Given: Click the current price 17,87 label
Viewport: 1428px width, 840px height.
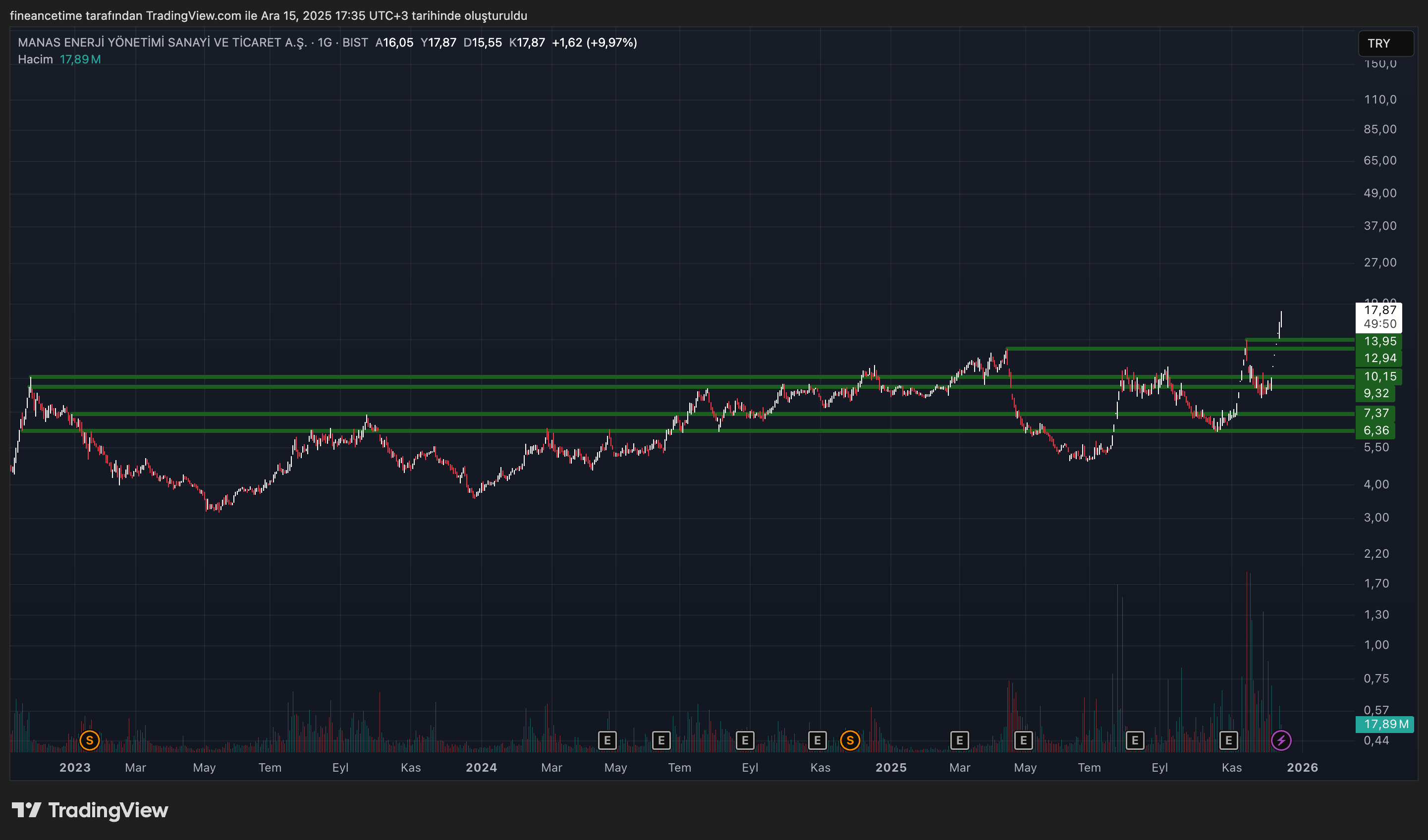Looking at the screenshot, I should pos(1379,311).
